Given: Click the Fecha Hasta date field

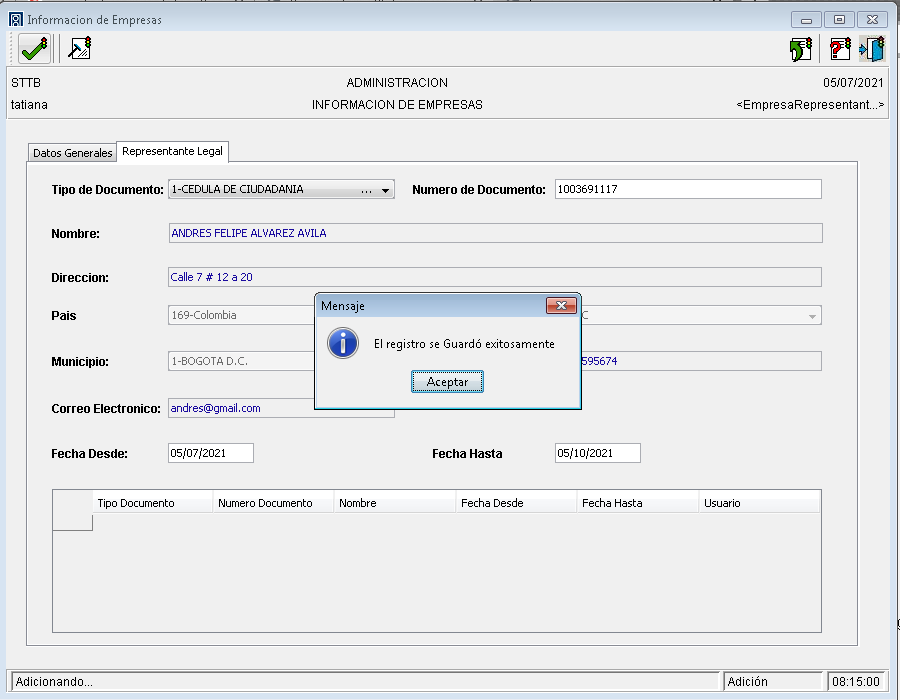Looking at the screenshot, I should click(x=597, y=453).
